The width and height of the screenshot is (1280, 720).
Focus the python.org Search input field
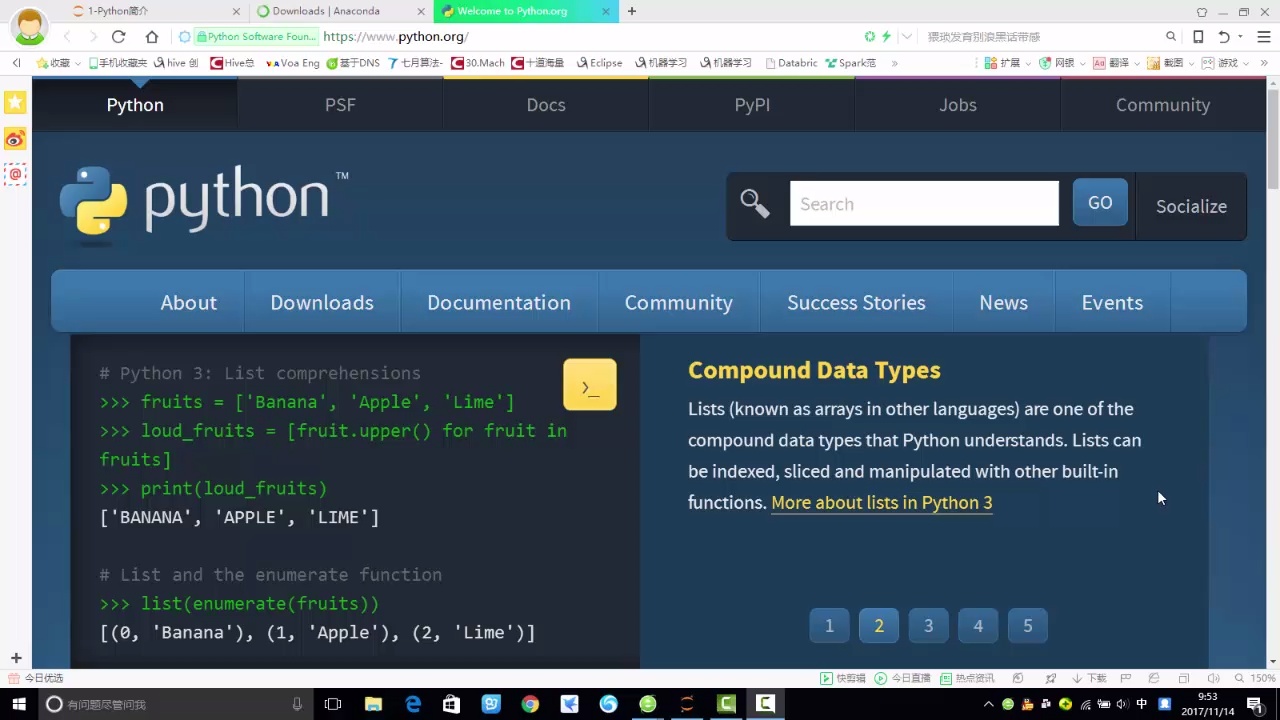pyautogui.click(x=924, y=203)
